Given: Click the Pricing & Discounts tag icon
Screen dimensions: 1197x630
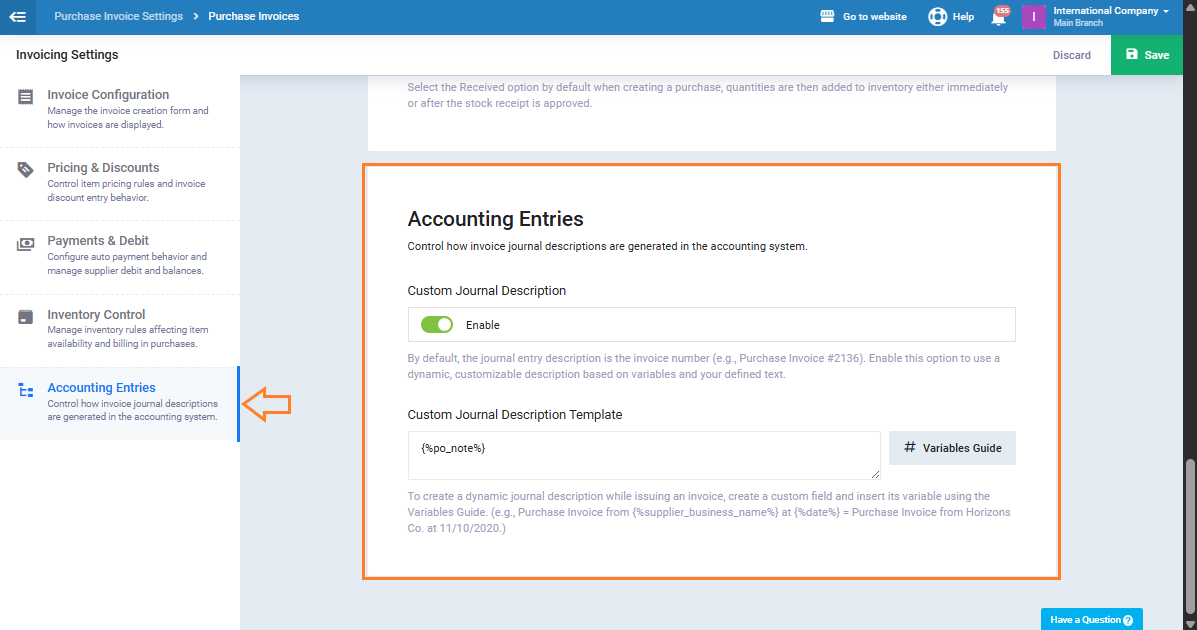Looking at the screenshot, I should tap(26, 170).
